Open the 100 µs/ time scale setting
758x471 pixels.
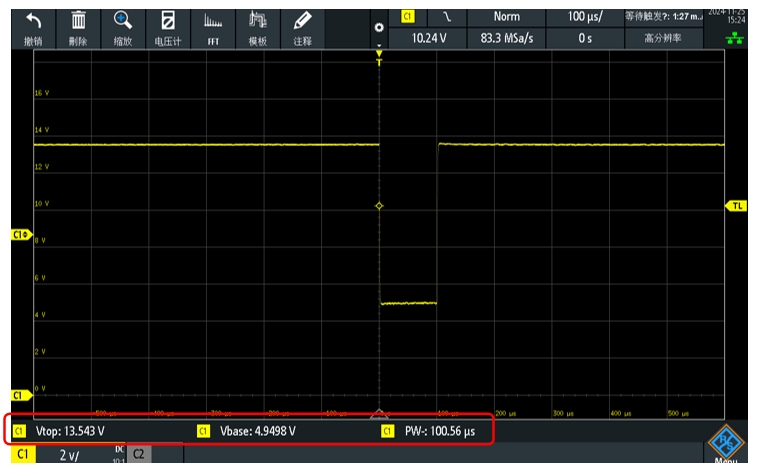(x=584, y=17)
